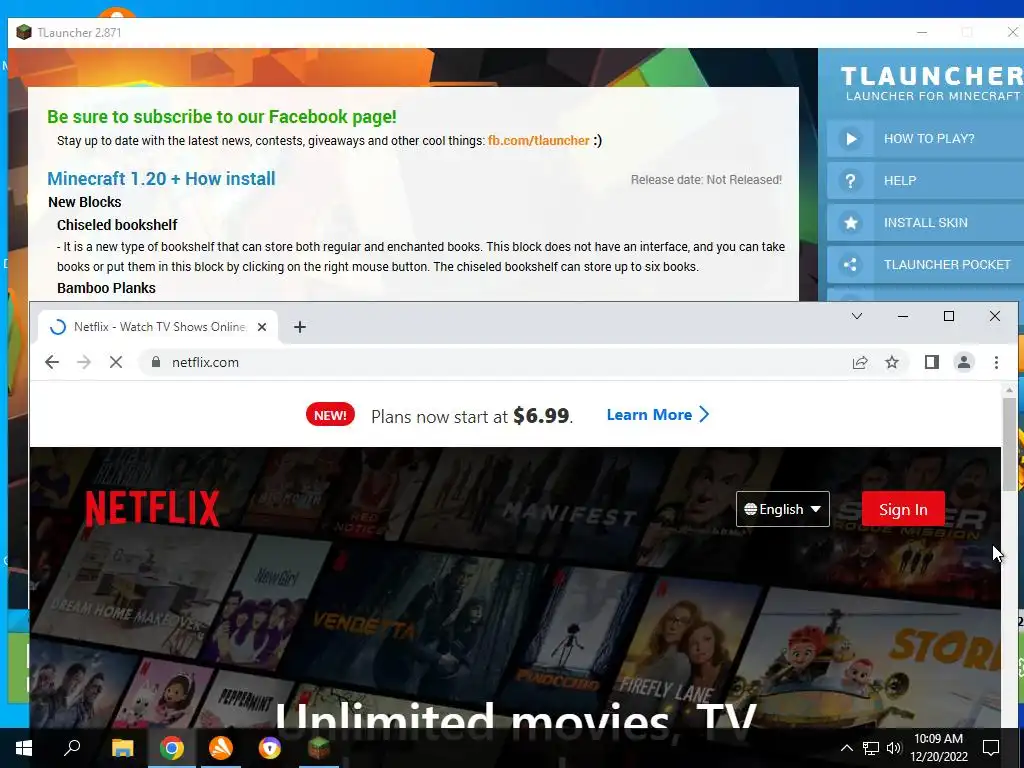Open Minecraft 1.20 + How install heading

coord(161,178)
